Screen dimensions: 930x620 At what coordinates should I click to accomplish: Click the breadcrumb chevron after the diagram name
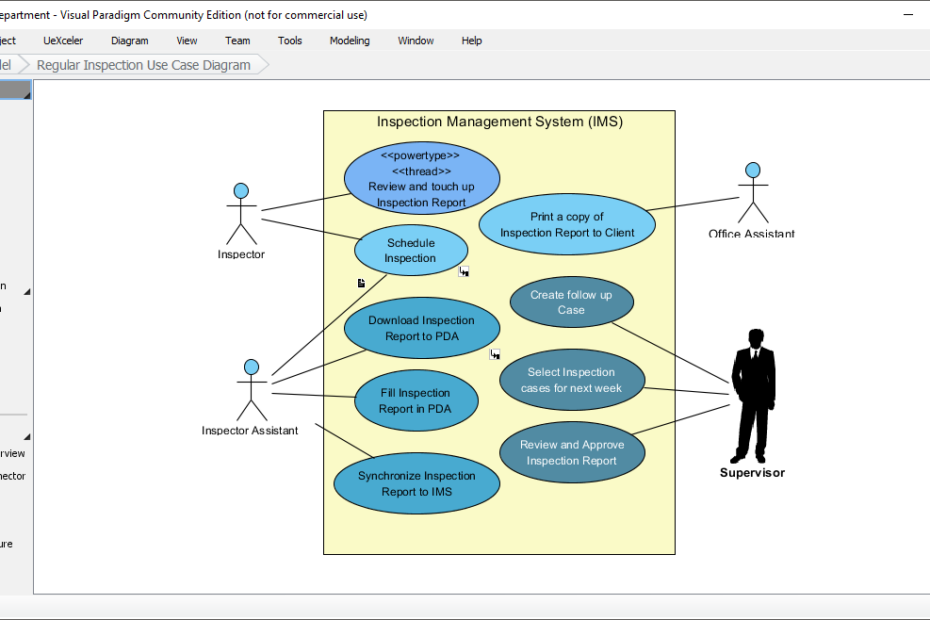pos(262,64)
